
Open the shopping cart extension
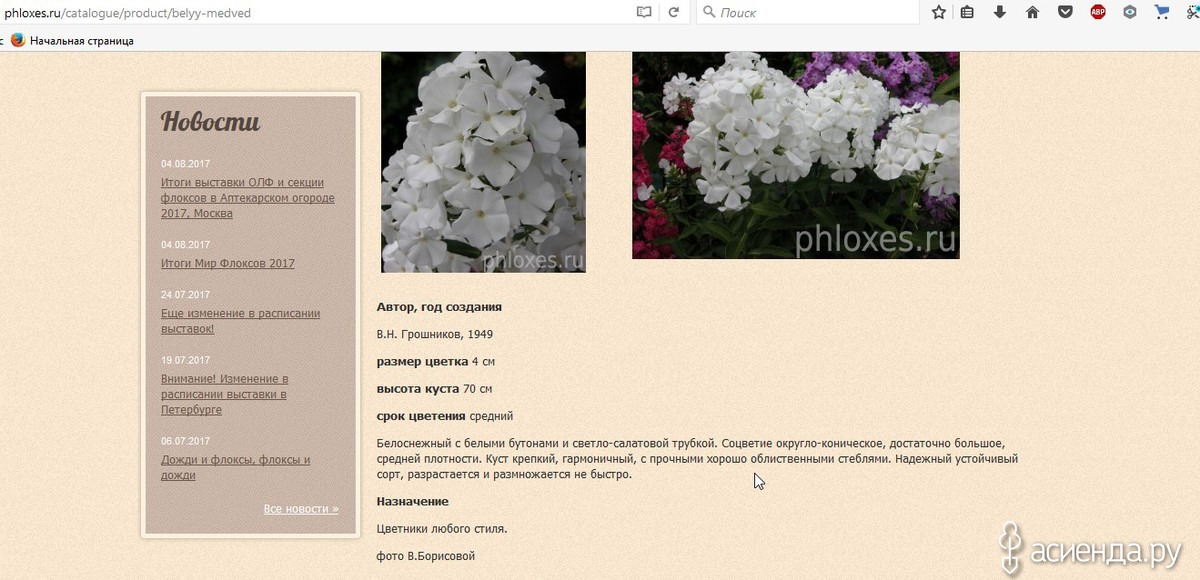point(1162,12)
